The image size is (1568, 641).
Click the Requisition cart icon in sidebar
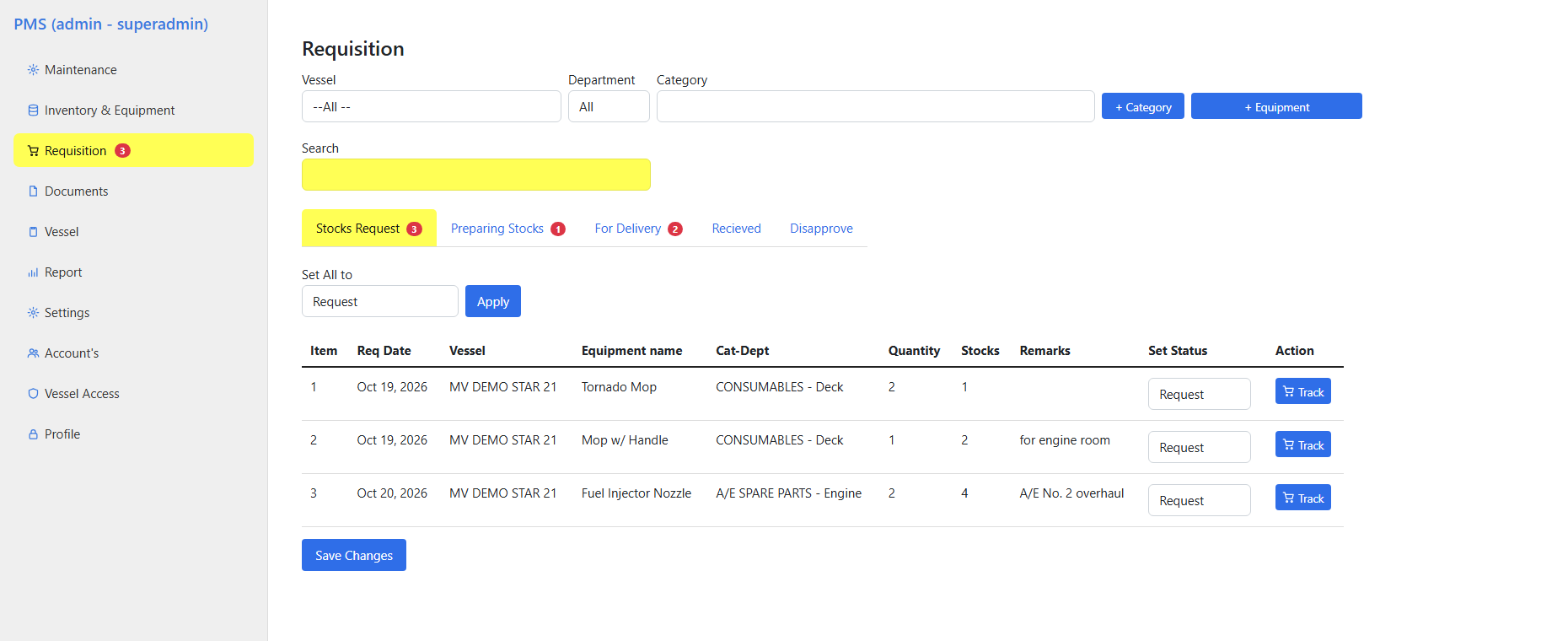[33, 151]
